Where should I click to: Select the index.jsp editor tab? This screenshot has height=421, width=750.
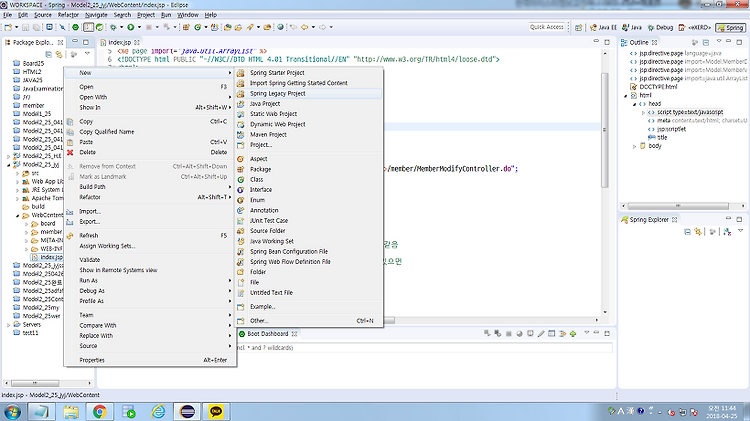pos(120,43)
